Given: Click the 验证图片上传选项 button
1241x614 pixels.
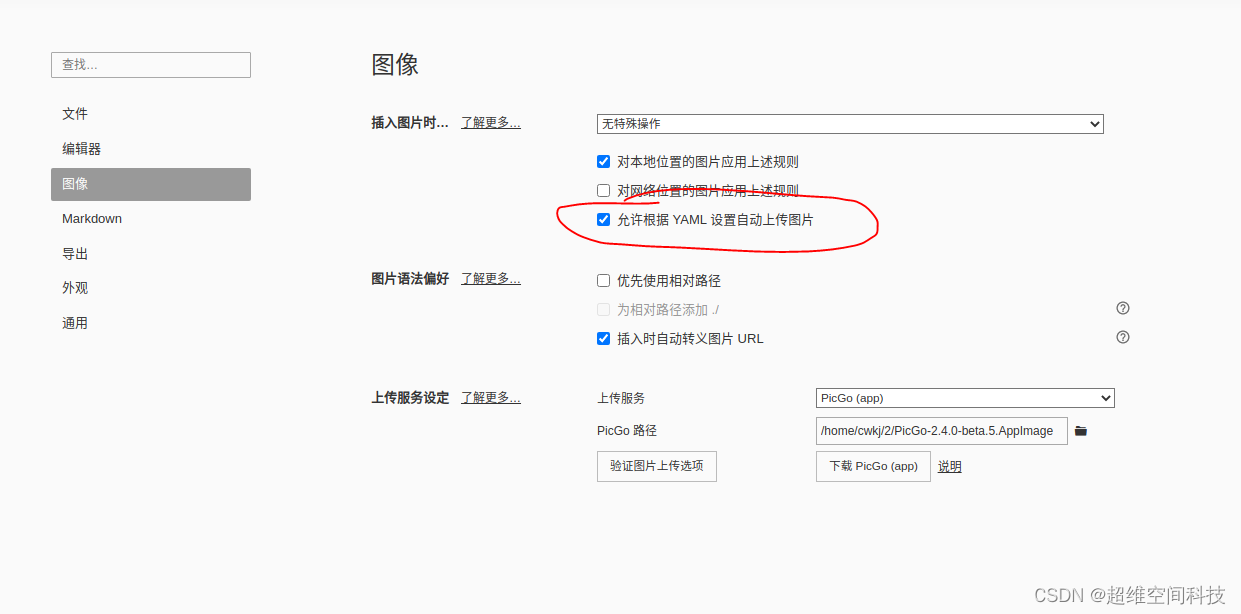Looking at the screenshot, I should (x=656, y=466).
